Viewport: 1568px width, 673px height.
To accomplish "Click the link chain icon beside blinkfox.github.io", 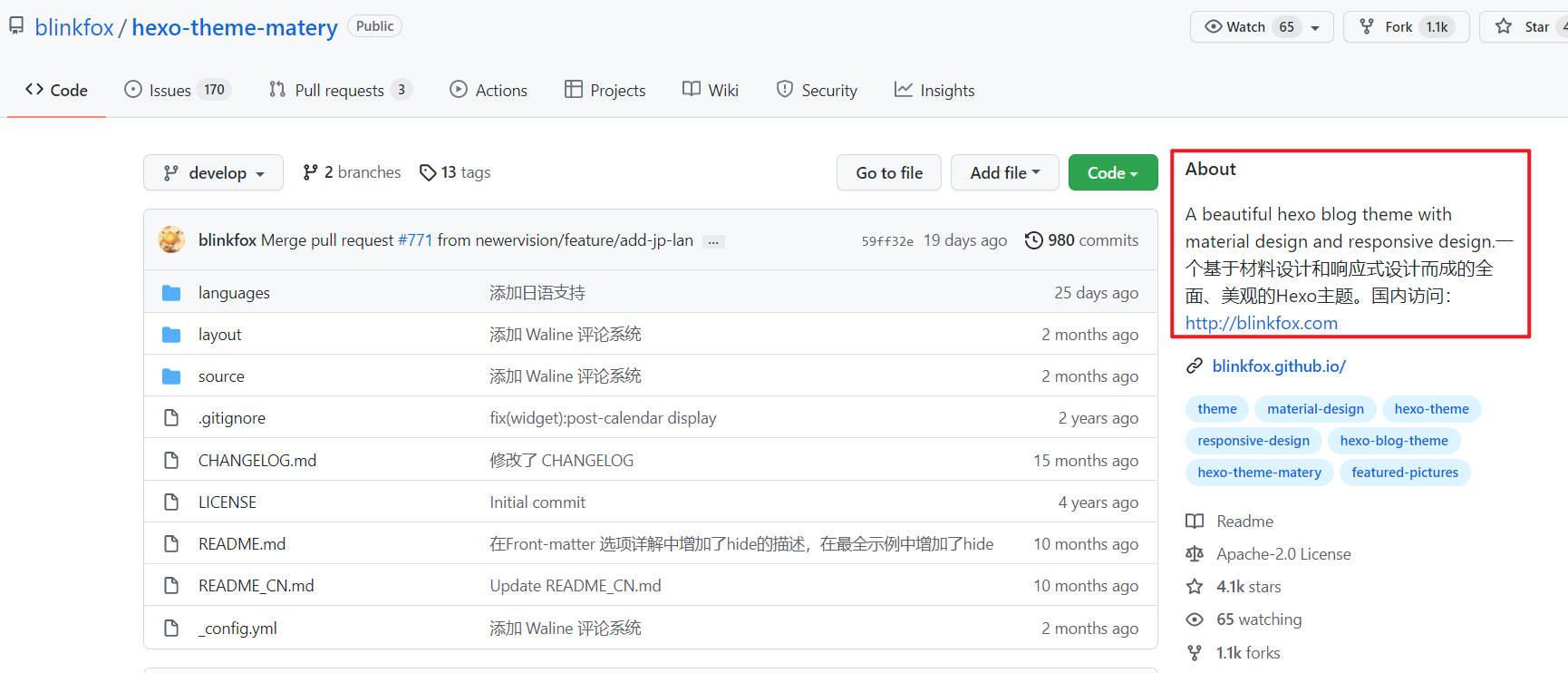I will 1195,366.
